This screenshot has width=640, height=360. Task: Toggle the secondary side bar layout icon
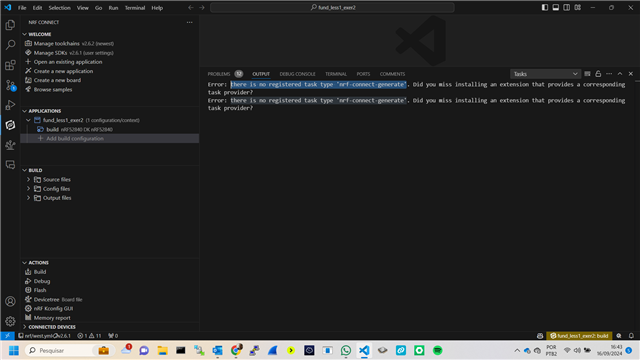[x=567, y=7]
